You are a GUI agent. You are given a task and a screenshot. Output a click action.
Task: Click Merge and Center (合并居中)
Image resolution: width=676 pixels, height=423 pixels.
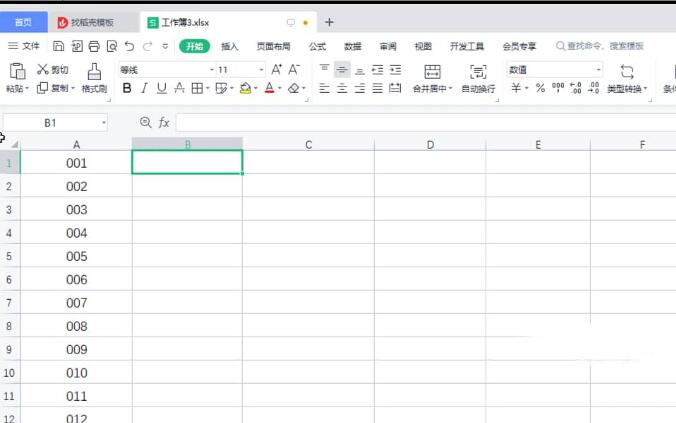432,78
